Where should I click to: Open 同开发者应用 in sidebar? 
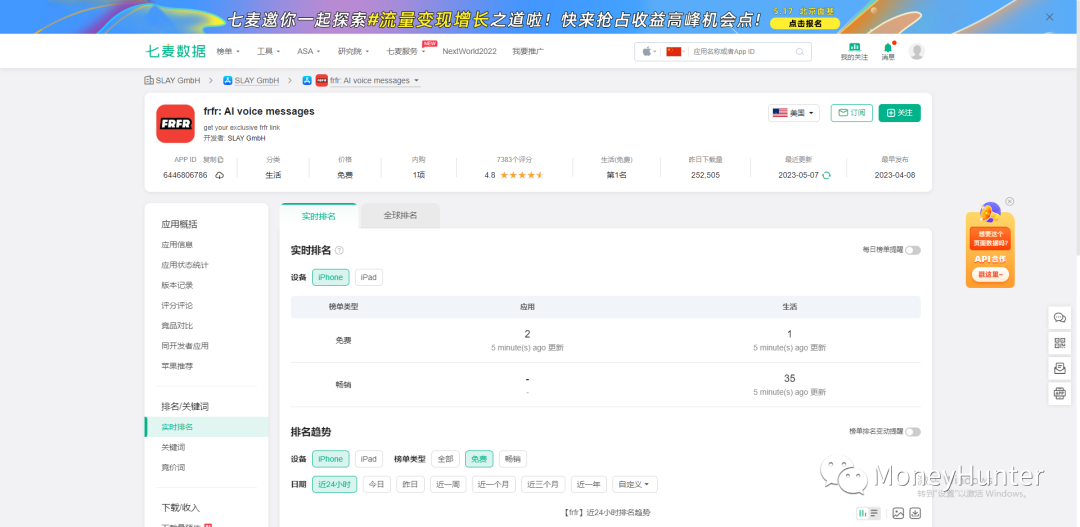(x=185, y=346)
